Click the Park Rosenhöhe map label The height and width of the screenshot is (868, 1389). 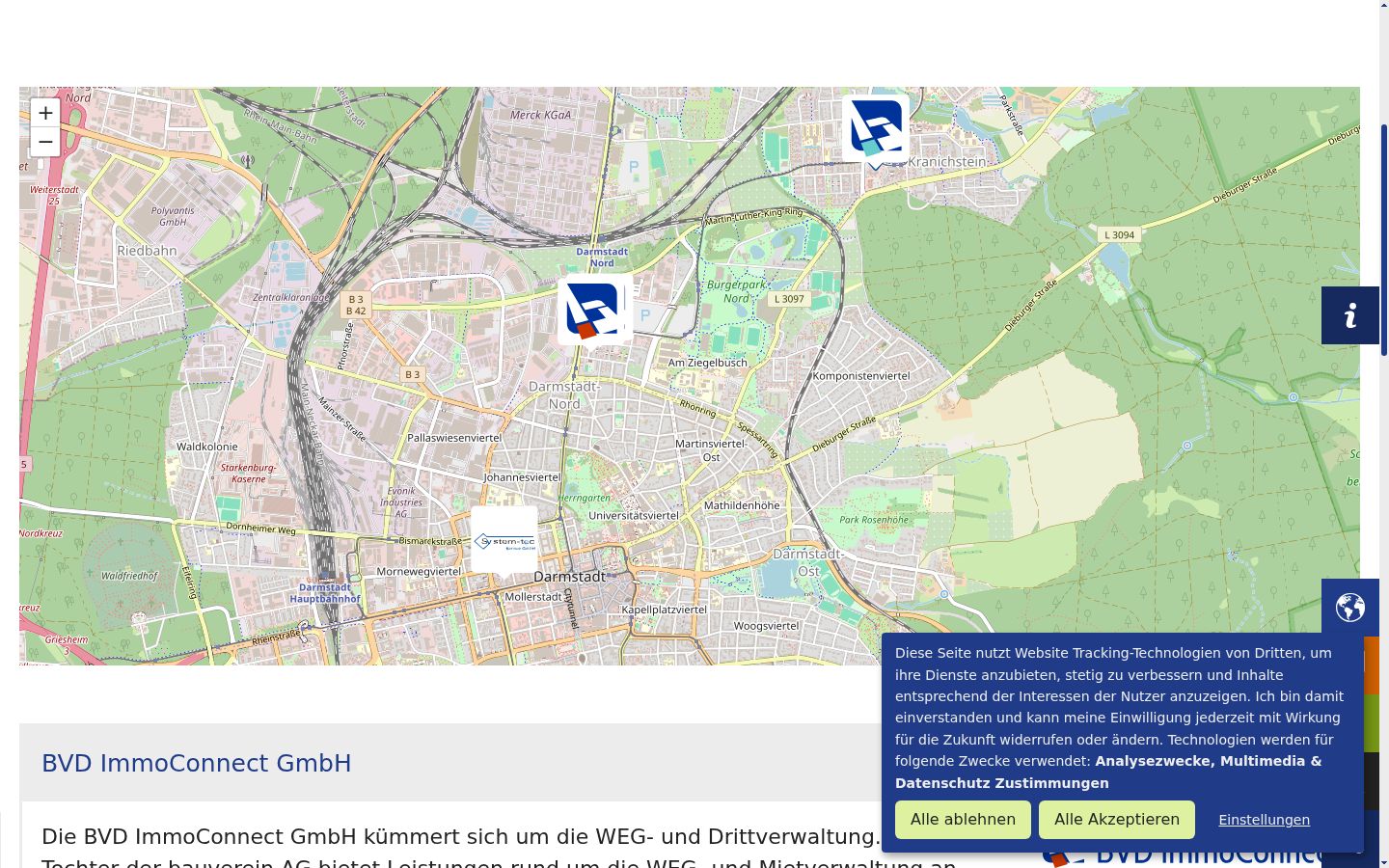(x=874, y=520)
